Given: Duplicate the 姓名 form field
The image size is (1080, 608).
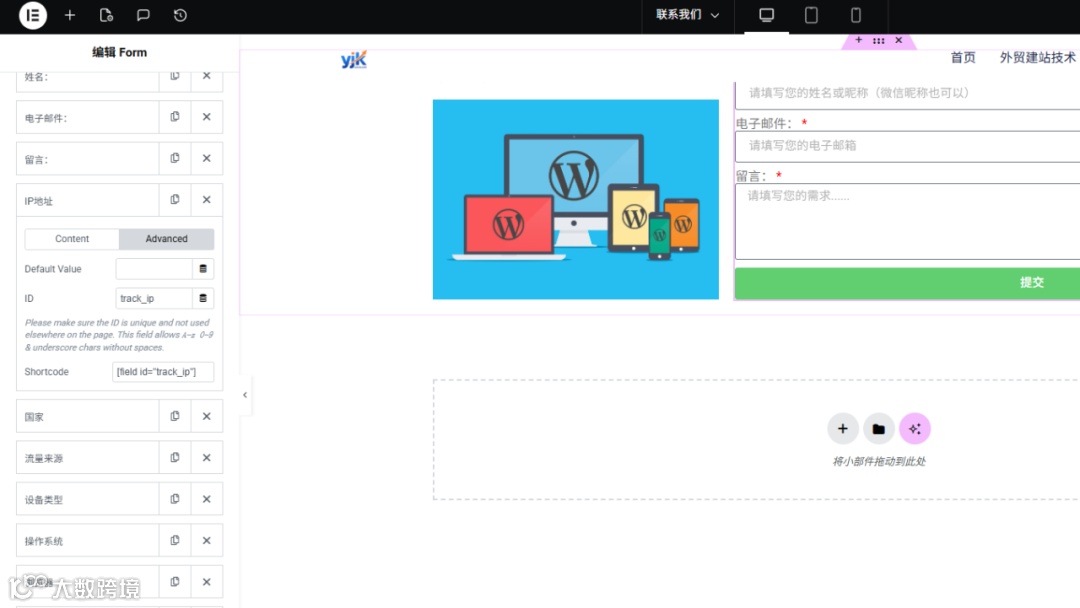Looking at the screenshot, I should coord(175,76).
